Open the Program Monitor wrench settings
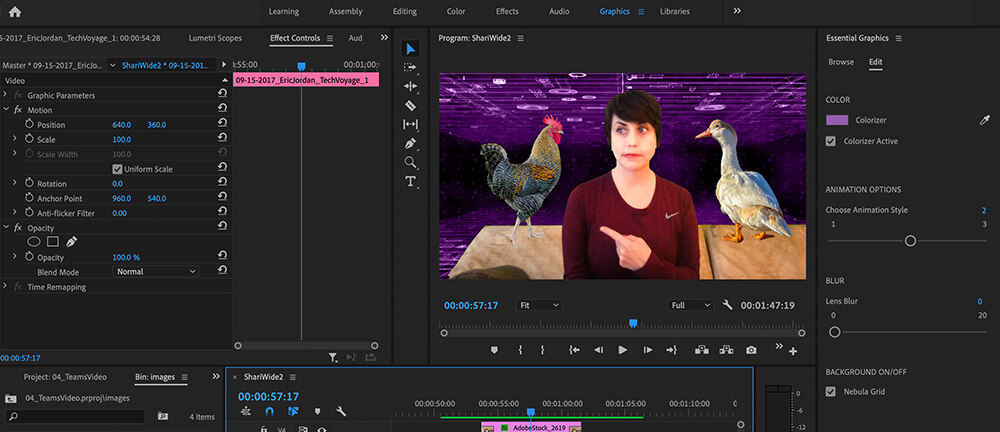The image size is (1000, 432). [x=727, y=305]
